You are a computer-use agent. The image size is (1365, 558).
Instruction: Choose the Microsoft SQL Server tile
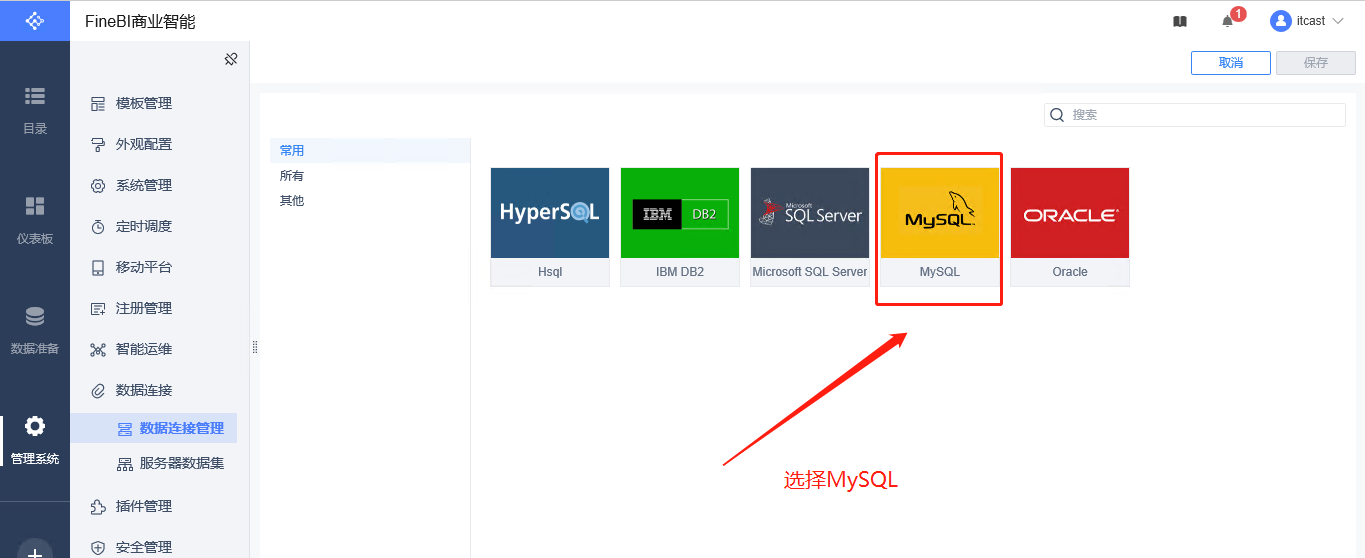coord(810,227)
